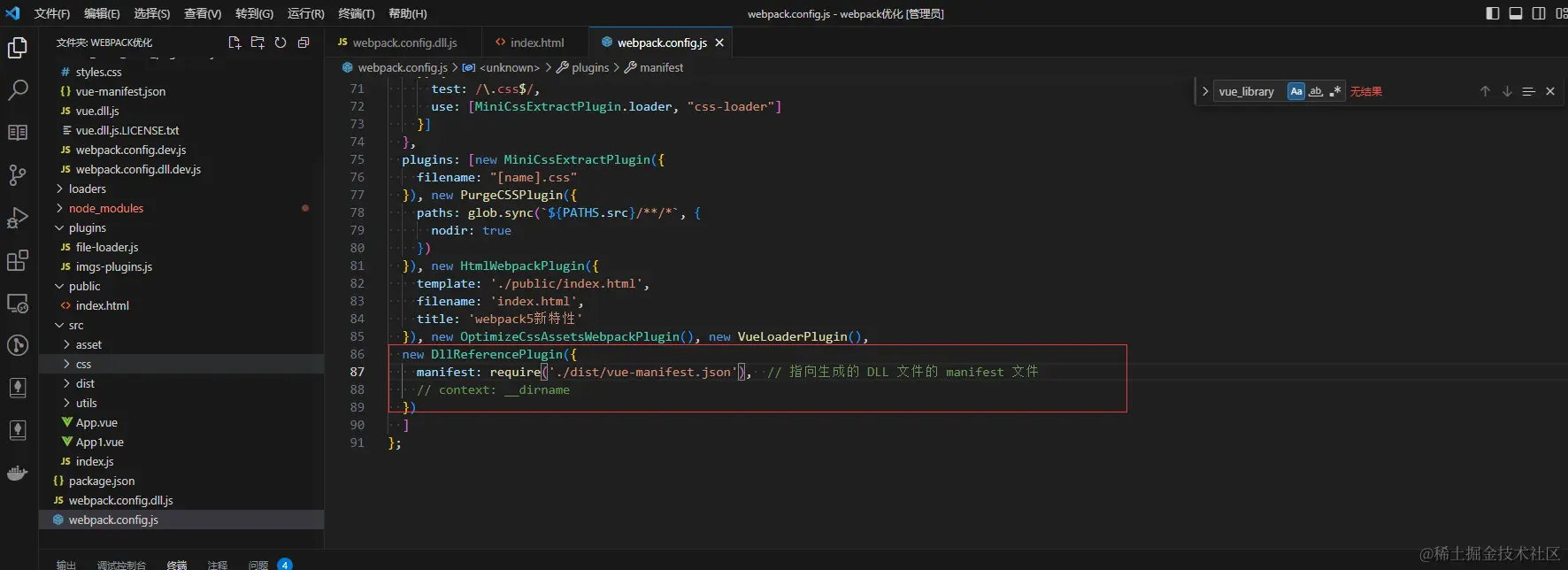Close the find widget
The width and height of the screenshot is (1568, 570).
pyautogui.click(x=1550, y=91)
